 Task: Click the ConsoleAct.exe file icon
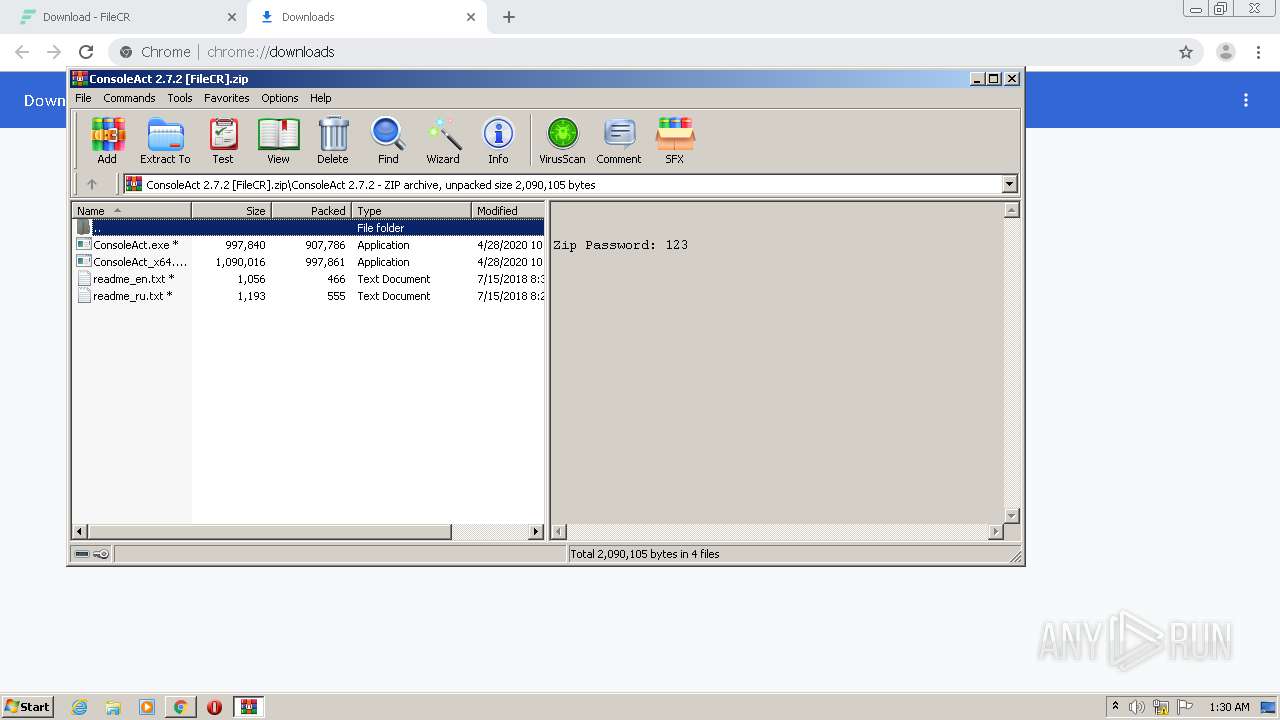(x=84, y=245)
